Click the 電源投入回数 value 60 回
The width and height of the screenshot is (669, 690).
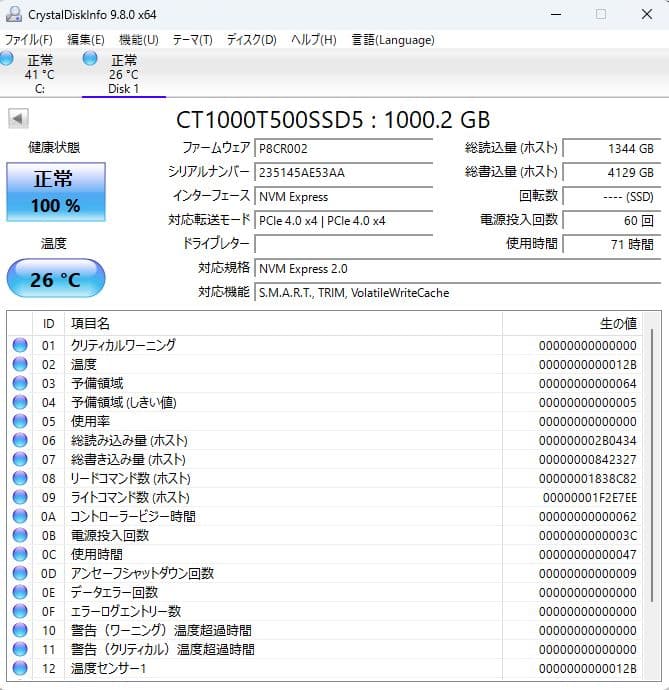[x=612, y=220]
